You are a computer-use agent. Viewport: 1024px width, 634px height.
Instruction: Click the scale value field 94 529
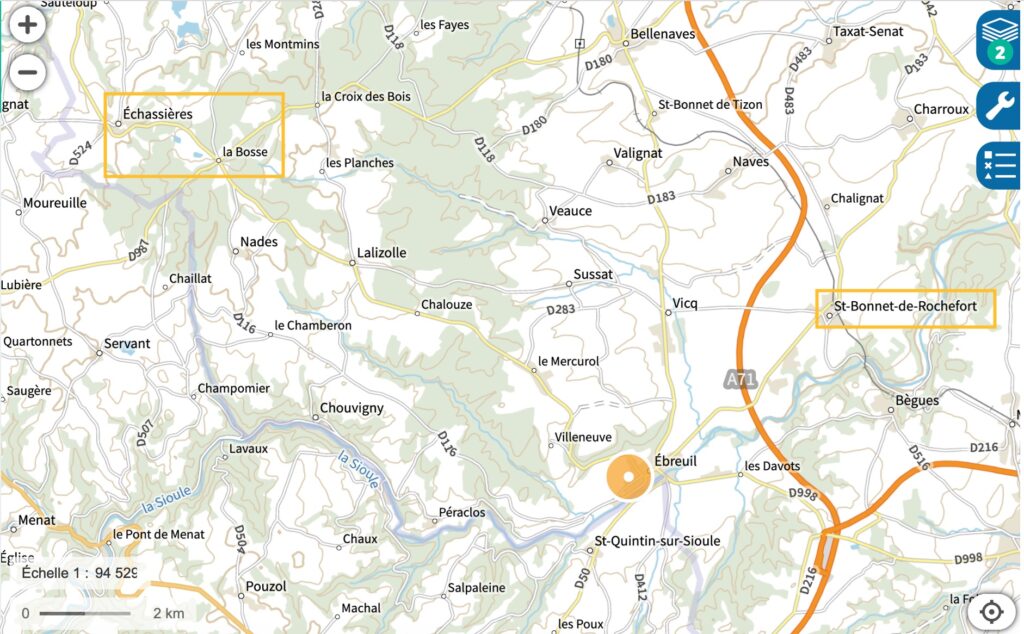116,573
